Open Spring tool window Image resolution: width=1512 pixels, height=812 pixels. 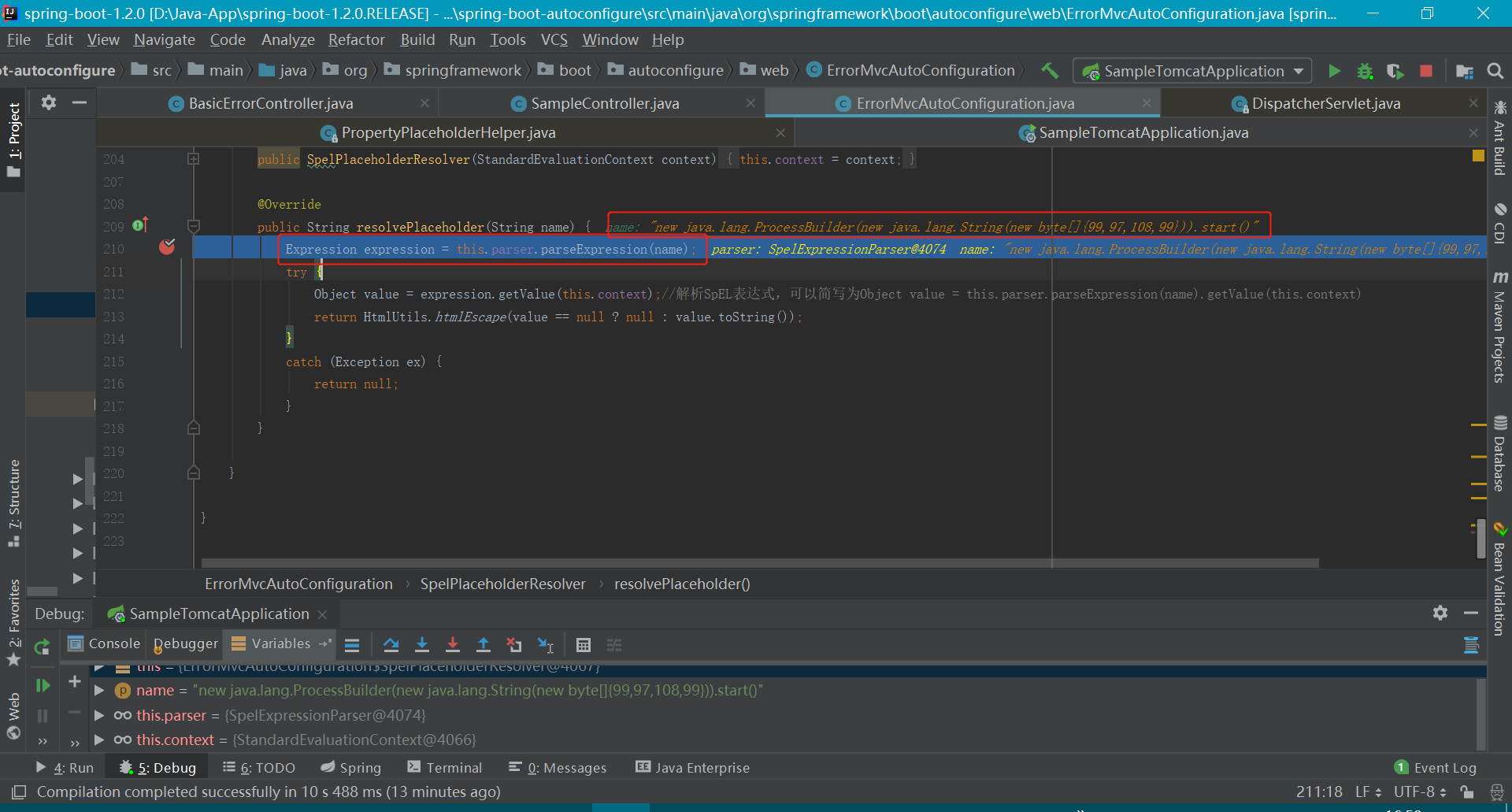click(350, 767)
